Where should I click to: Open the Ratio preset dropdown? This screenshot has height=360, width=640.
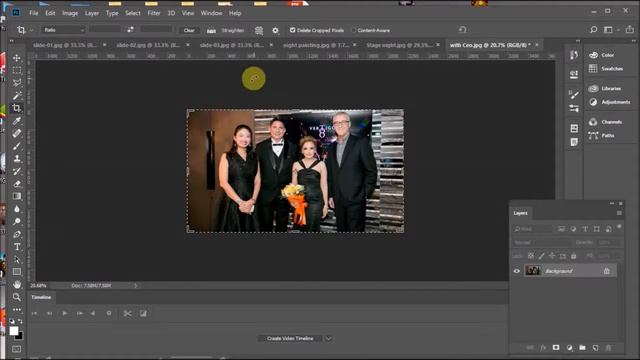[x=63, y=30]
